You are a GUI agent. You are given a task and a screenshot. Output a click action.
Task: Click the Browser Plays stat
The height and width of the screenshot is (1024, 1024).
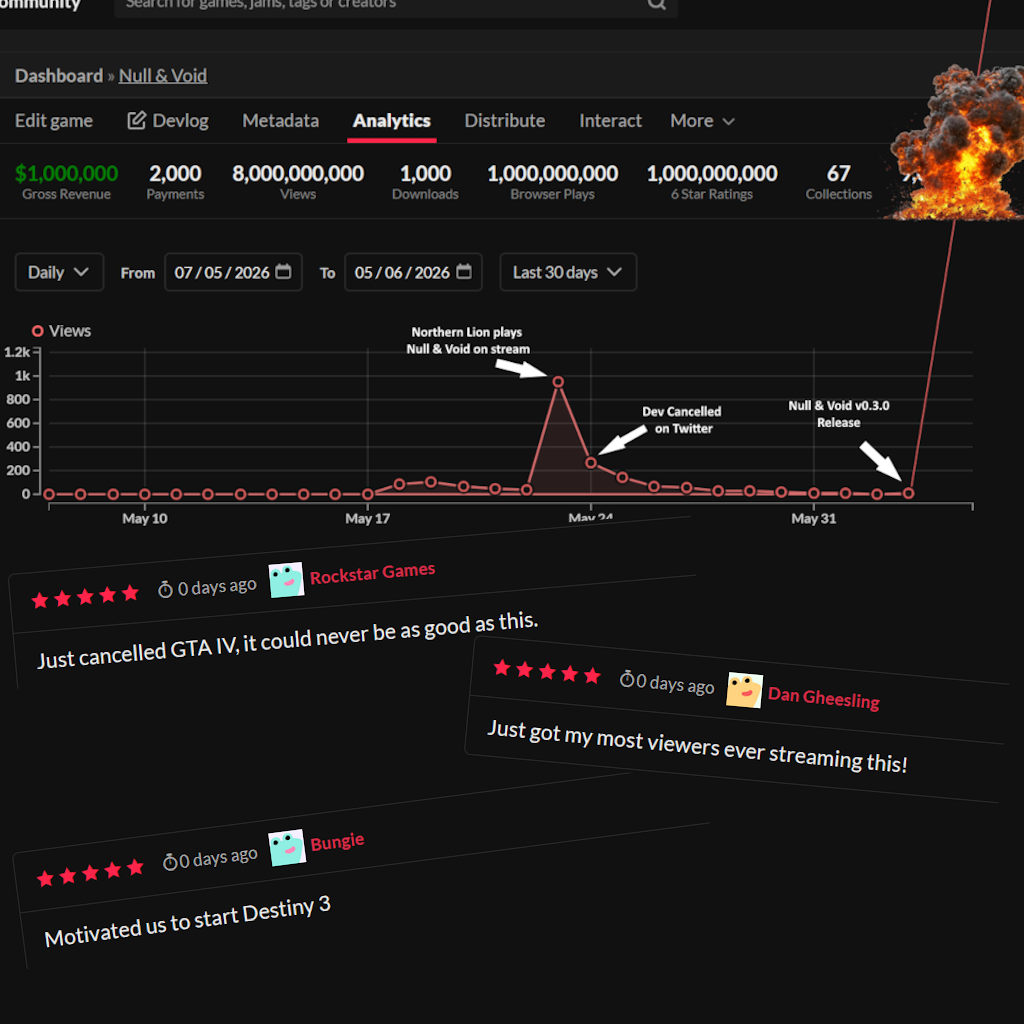click(552, 182)
